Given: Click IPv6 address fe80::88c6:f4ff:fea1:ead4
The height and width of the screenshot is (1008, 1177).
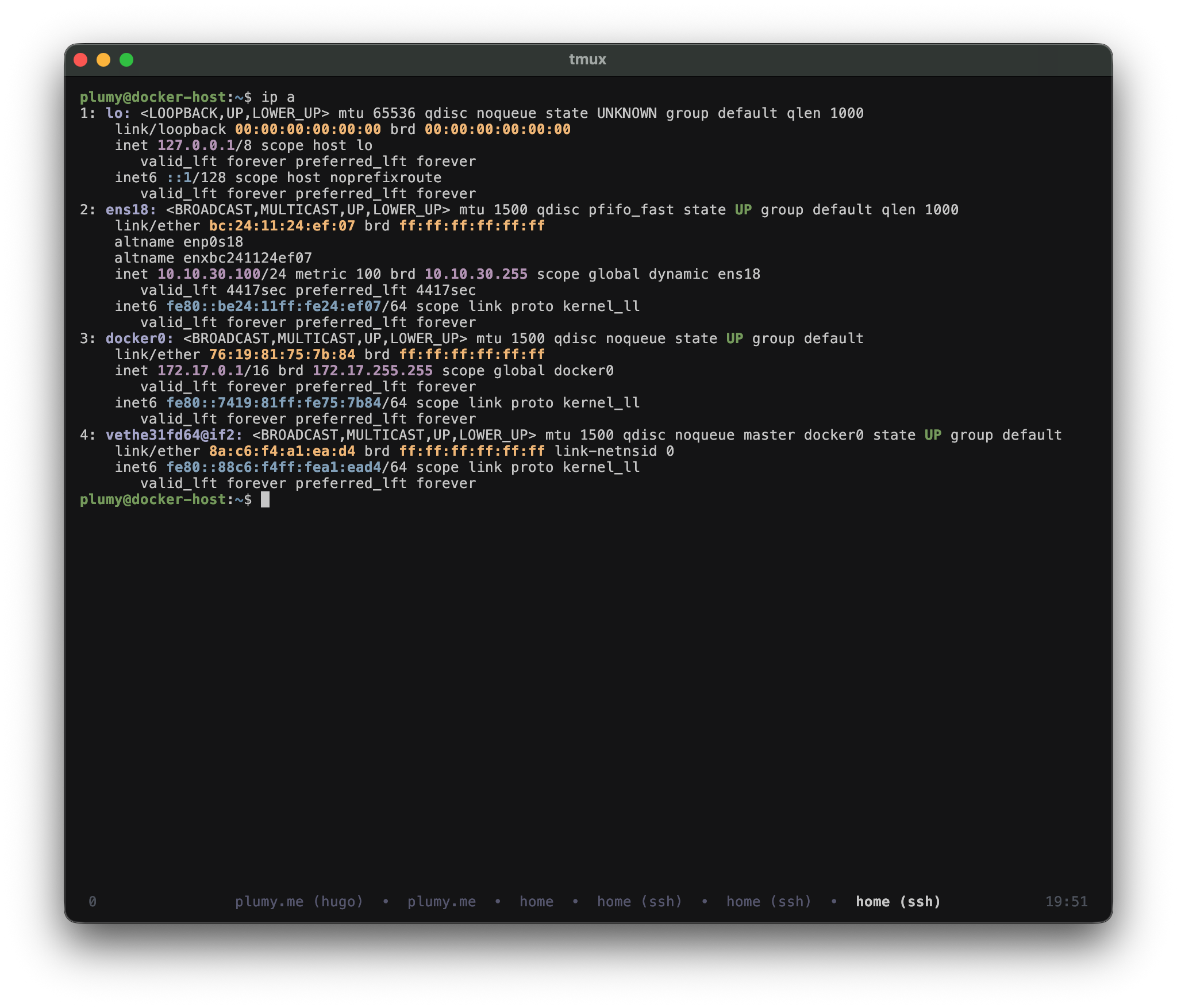Looking at the screenshot, I should pos(274,467).
